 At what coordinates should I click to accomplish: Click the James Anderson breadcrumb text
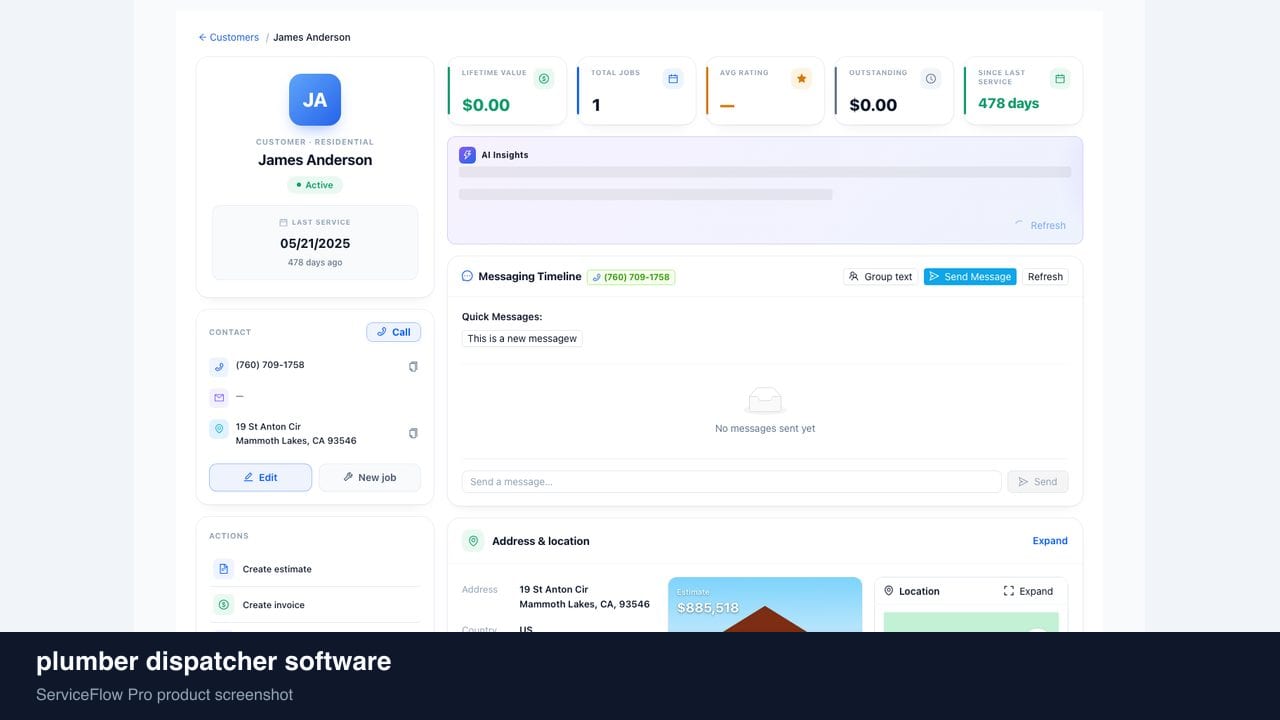(312, 37)
